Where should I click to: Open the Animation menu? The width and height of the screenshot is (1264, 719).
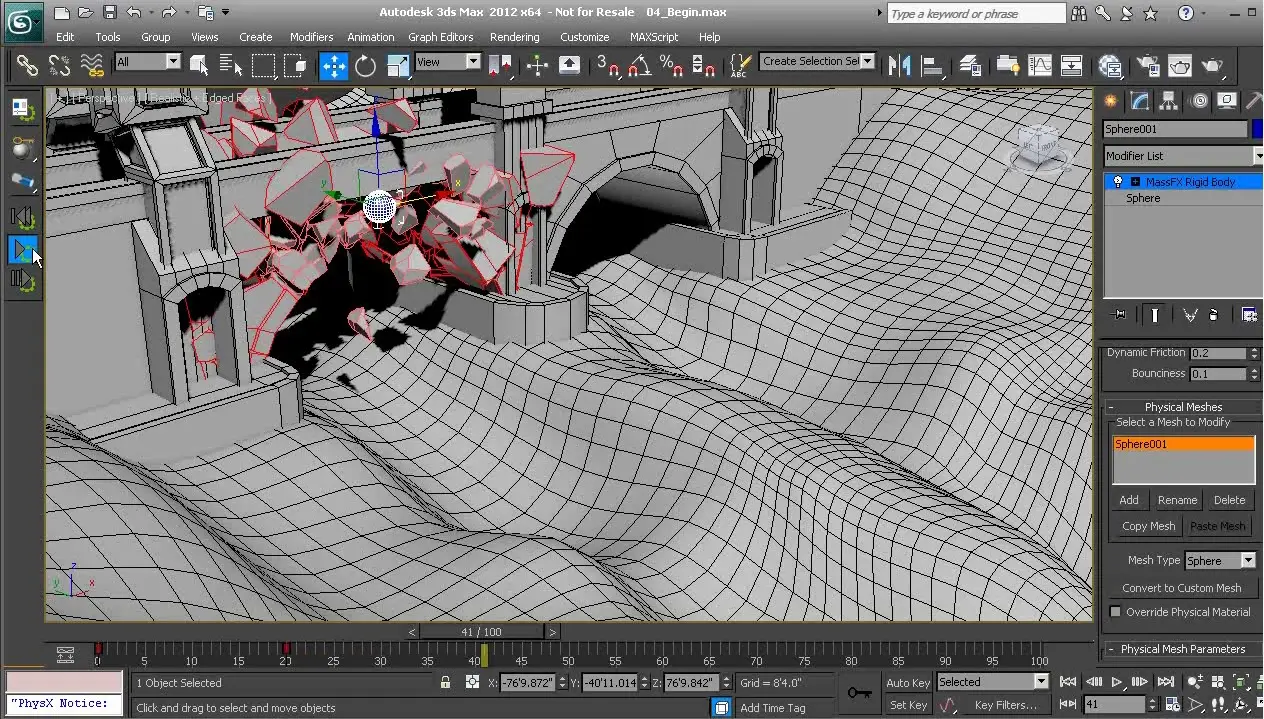pyautogui.click(x=370, y=37)
